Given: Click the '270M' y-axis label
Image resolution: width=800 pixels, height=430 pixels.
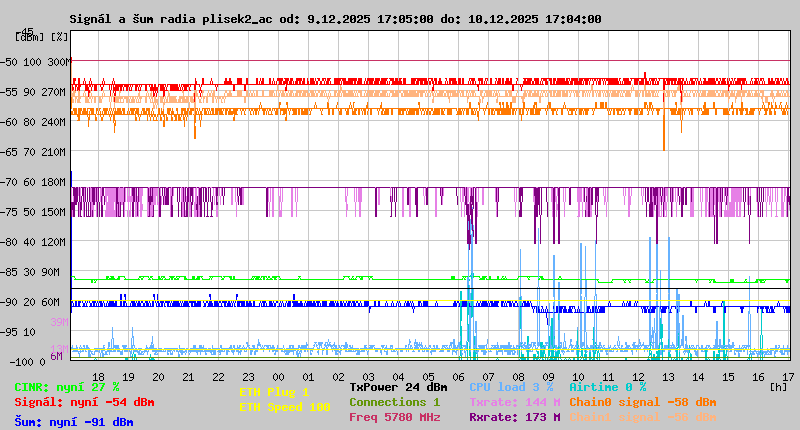Looking at the screenshot, I should click(56, 92).
